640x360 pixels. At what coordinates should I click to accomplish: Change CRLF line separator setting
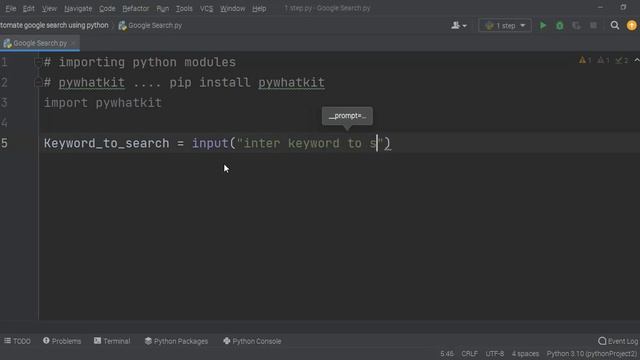[x=469, y=354]
